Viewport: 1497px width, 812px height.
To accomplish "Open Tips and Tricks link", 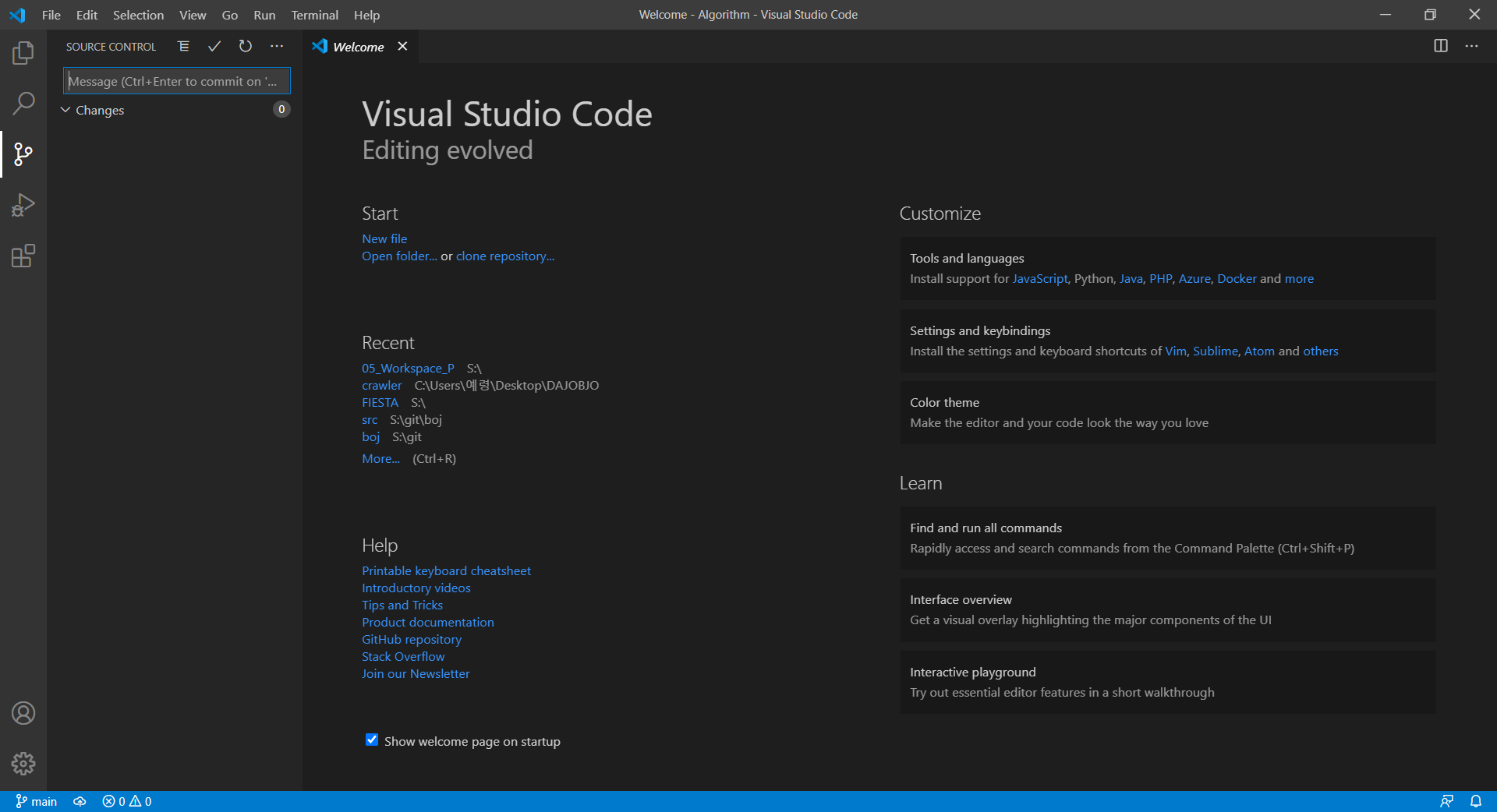I will (402, 605).
